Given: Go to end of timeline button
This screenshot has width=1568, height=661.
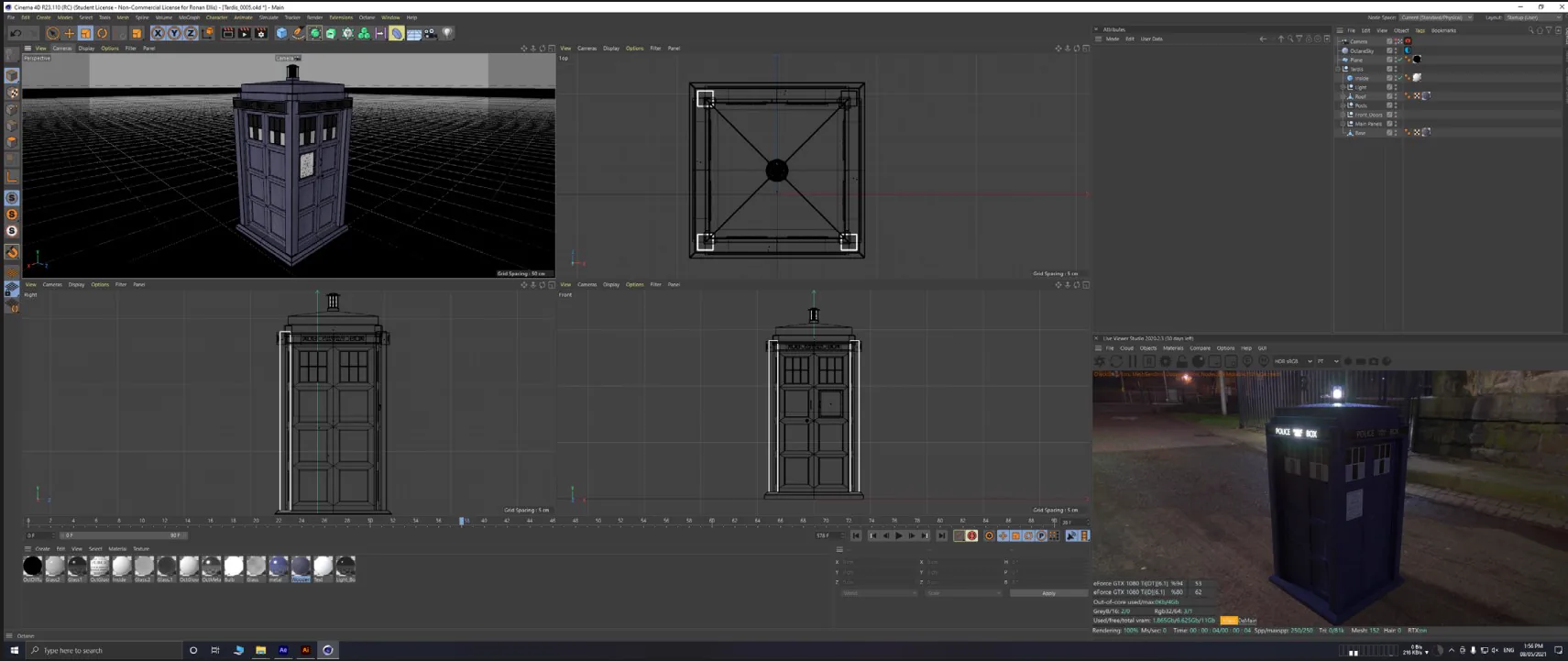Looking at the screenshot, I should click(x=941, y=535).
